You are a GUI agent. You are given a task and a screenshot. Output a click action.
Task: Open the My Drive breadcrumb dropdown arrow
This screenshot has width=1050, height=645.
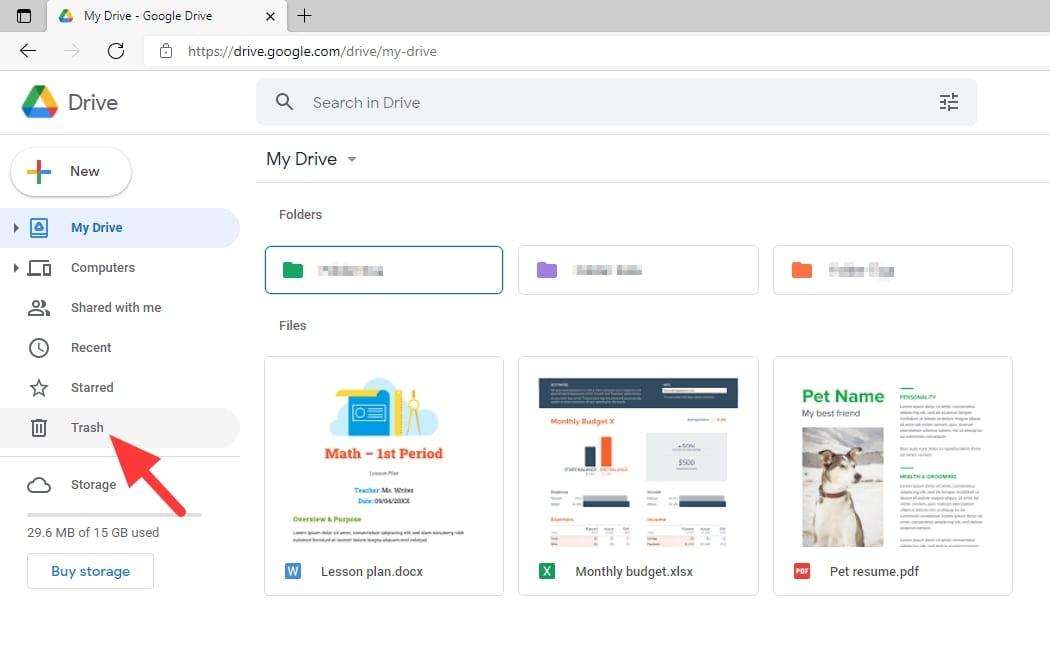click(351, 159)
